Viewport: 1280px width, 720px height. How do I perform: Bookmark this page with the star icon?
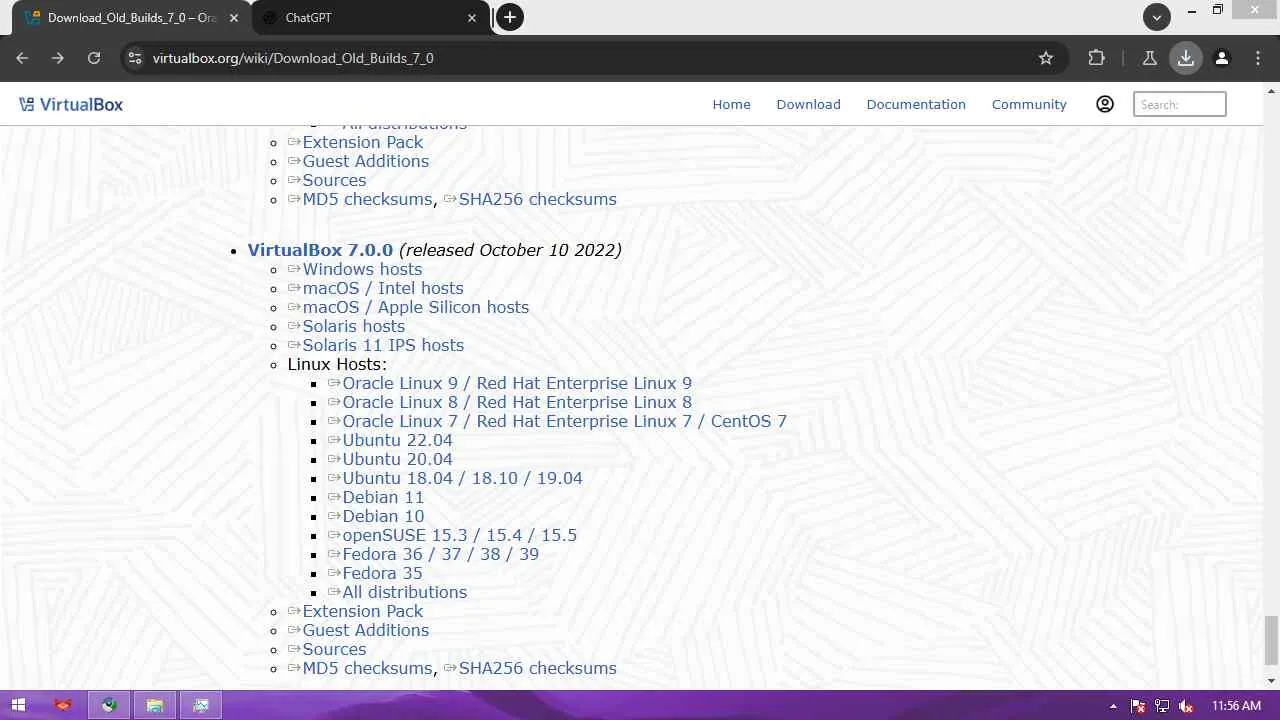[x=1046, y=58]
